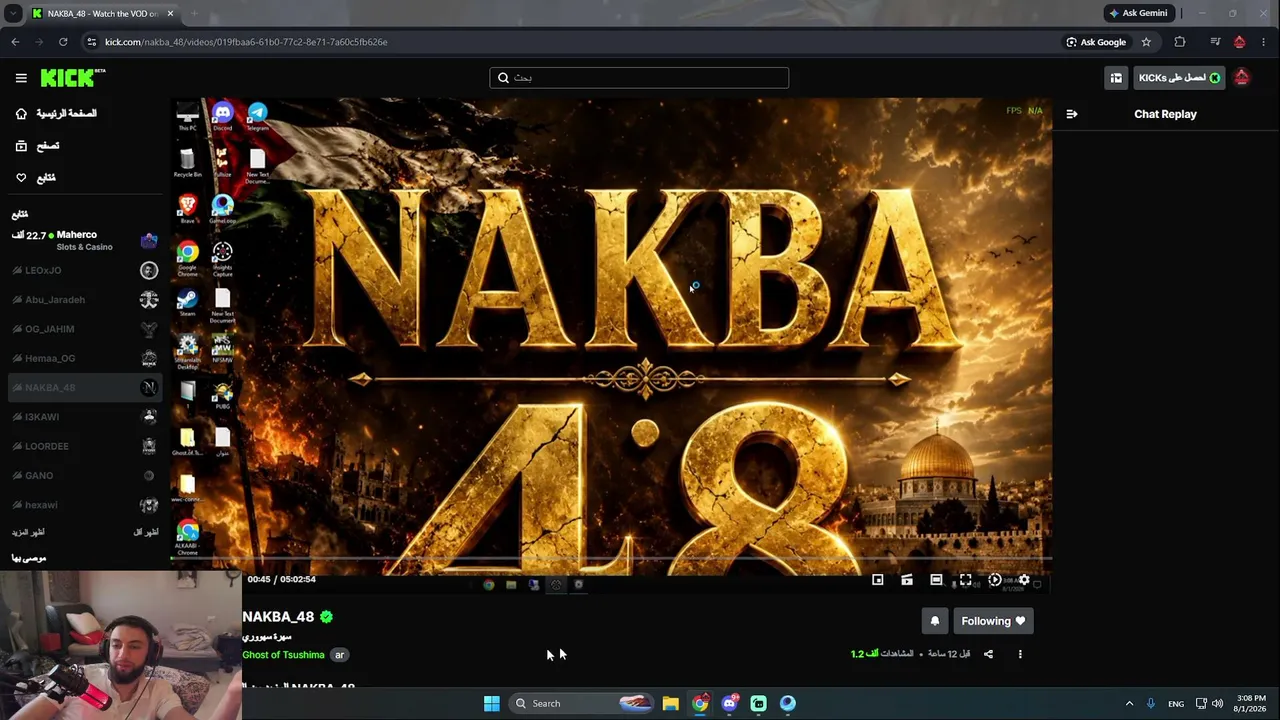Open Chrome extensions puzzle icon
The width and height of the screenshot is (1280, 720).
point(1180,42)
